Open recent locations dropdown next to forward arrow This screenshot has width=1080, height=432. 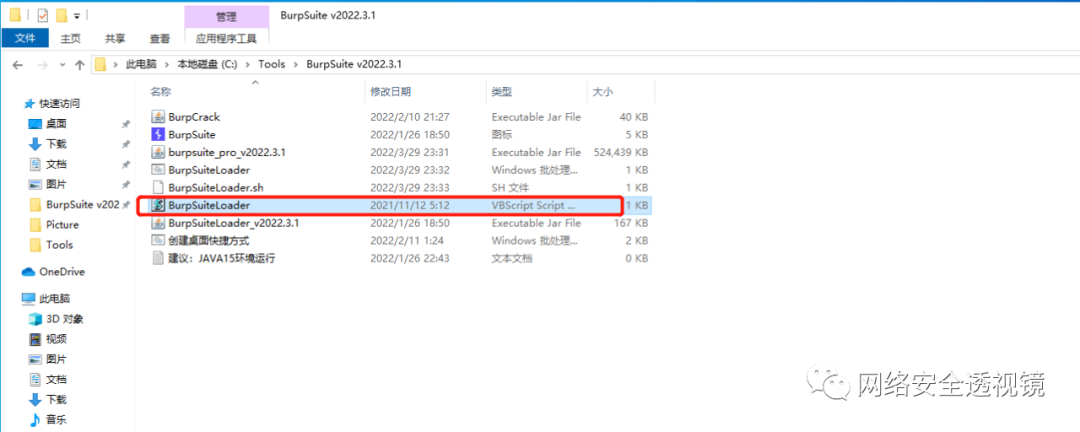(63, 65)
